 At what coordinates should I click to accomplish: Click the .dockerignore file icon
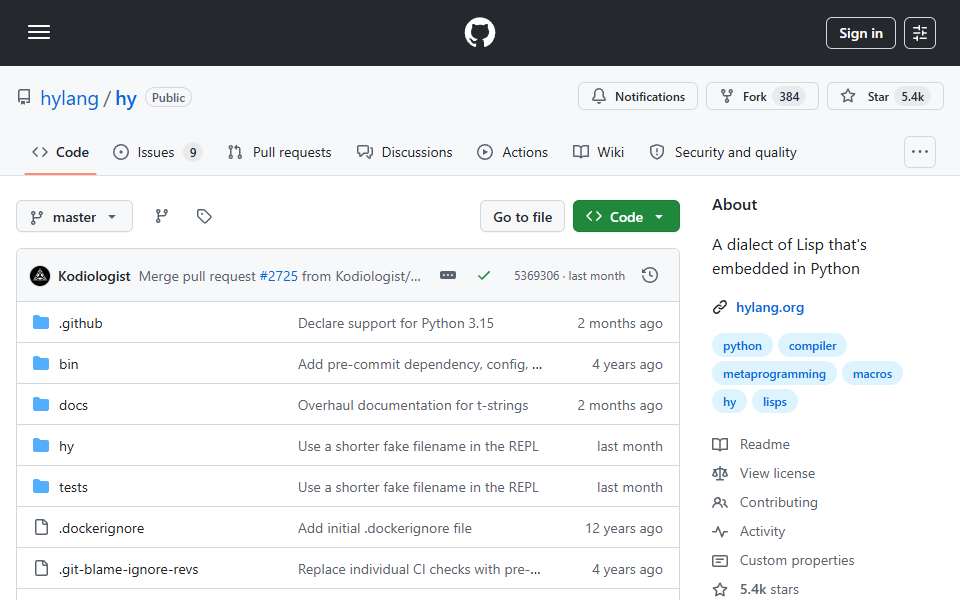(x=41, y=527)
